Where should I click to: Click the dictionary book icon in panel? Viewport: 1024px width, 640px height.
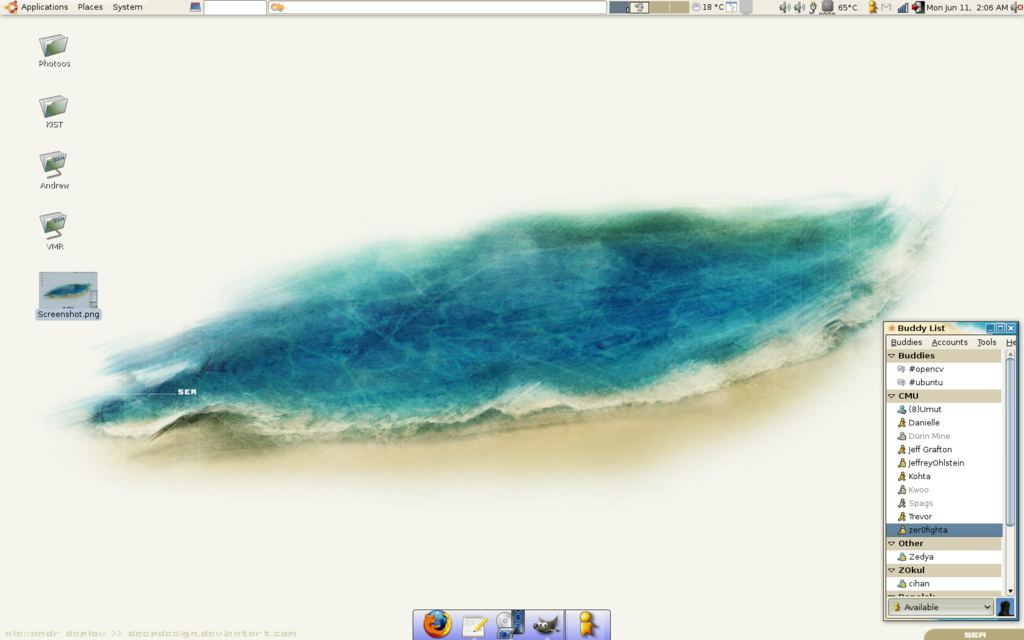click(x=195, y=7)
